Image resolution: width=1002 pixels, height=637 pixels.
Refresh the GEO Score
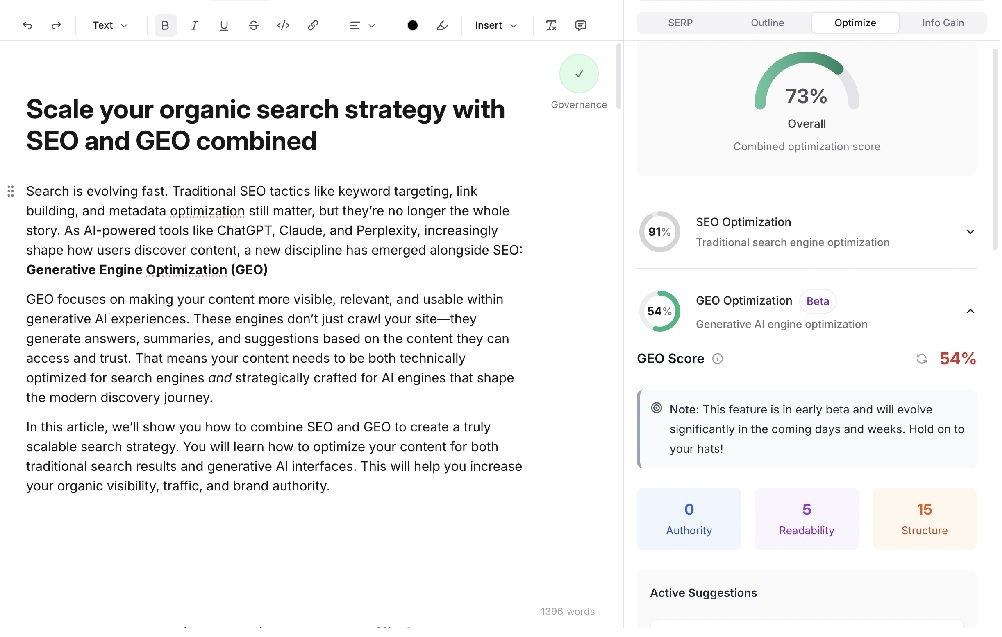pyautogui.click(x=921, y=359)
